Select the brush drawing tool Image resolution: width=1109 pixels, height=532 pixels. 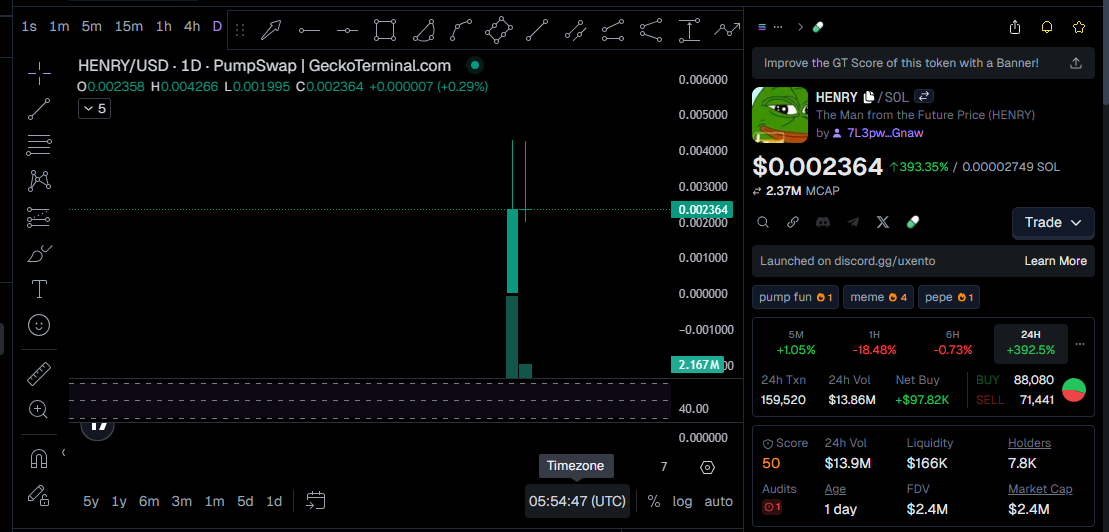click(x=40, y=253)
